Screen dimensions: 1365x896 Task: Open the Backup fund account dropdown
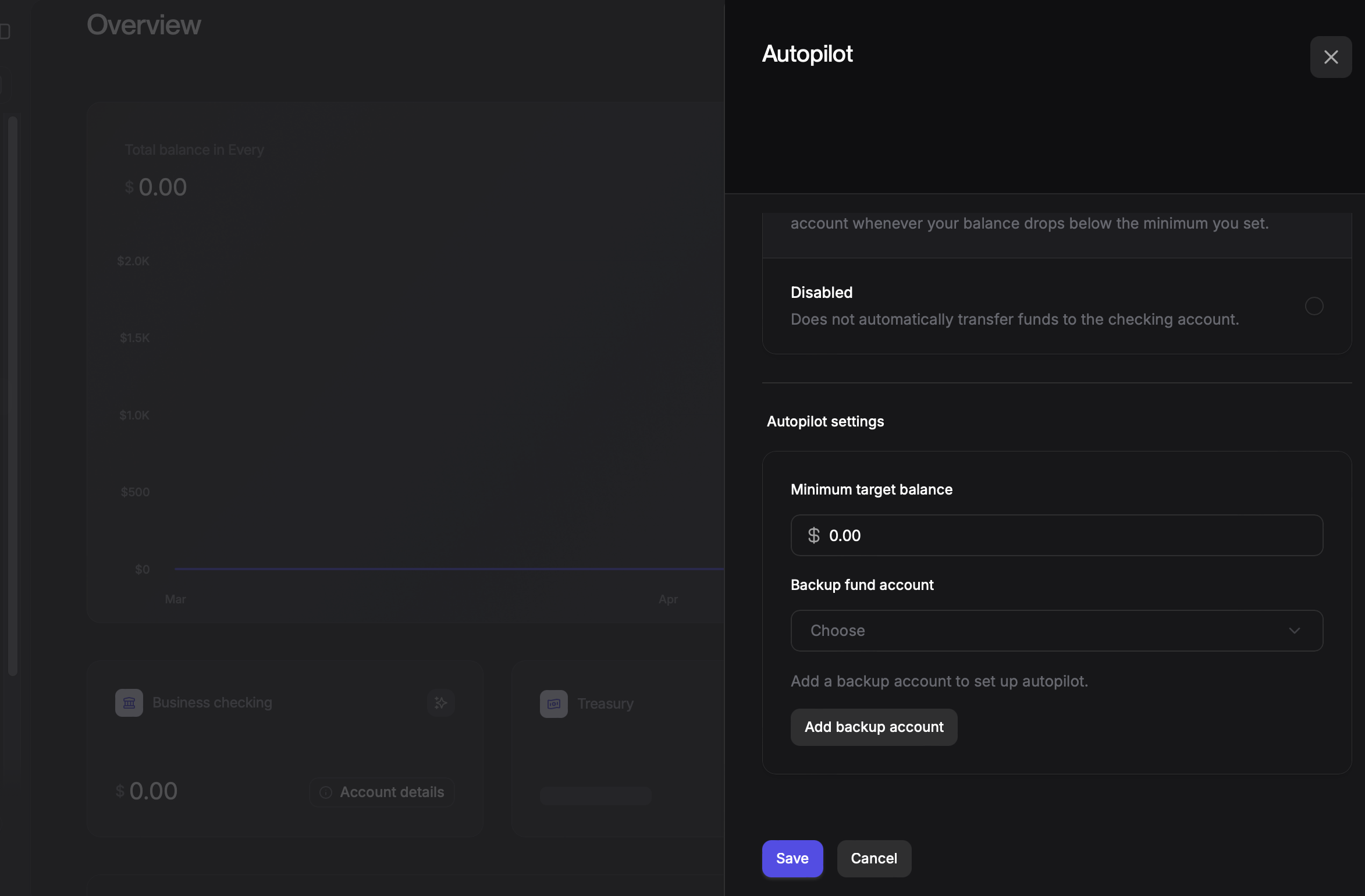point(1056,631)
